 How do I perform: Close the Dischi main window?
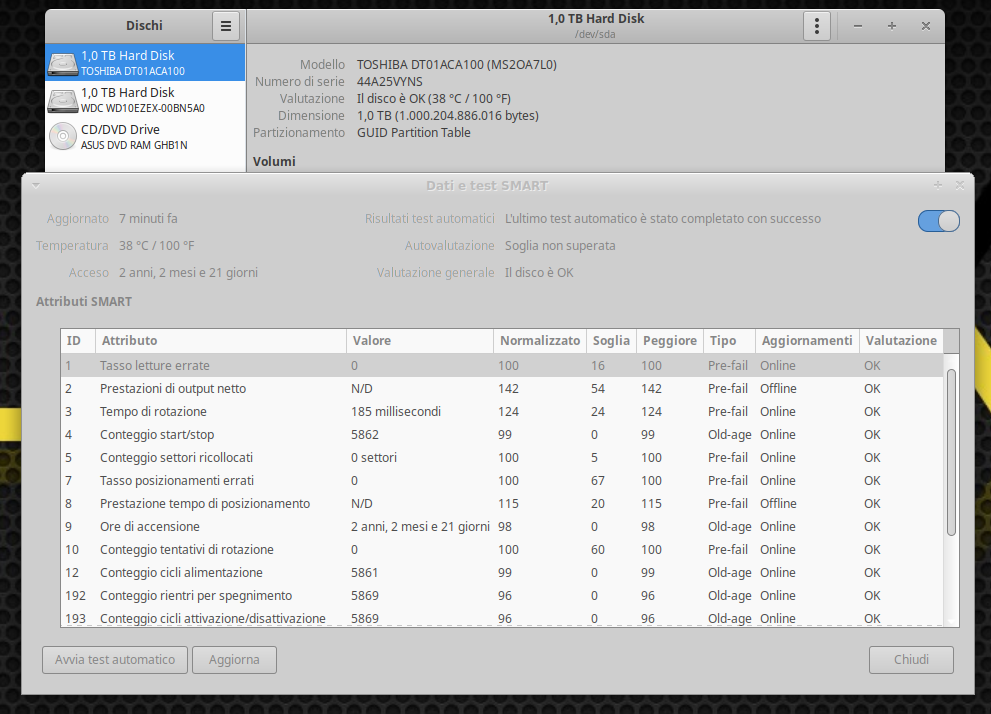[926, 26]
